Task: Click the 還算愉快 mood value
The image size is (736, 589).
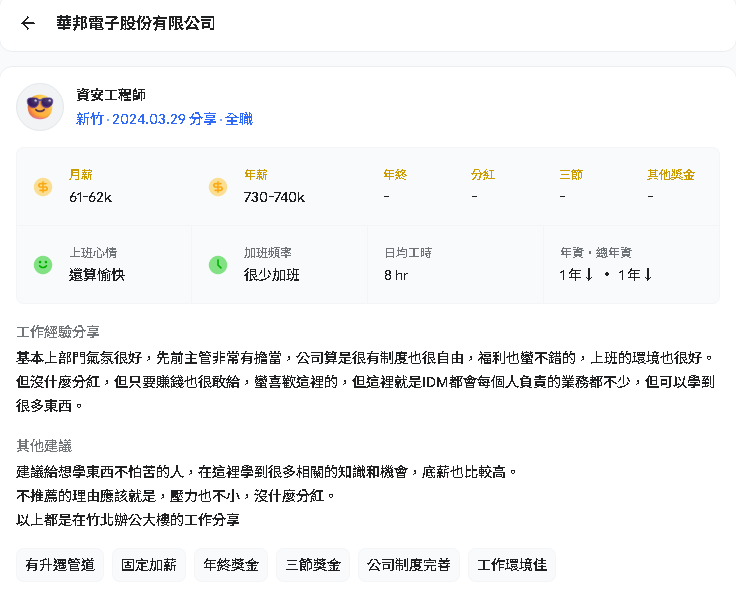Action: (97, 275)
